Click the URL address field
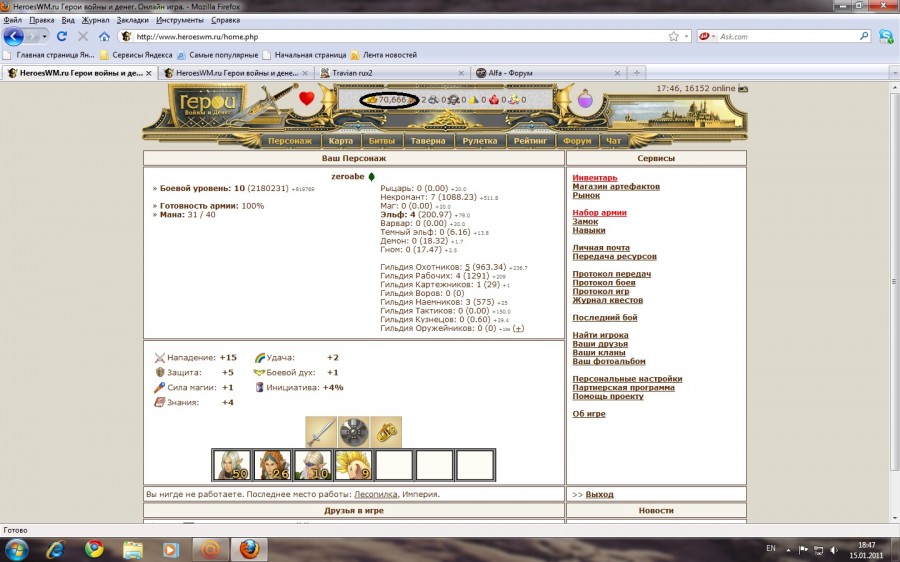Viewport: 900px width, 562px height. tap(399, 36)
